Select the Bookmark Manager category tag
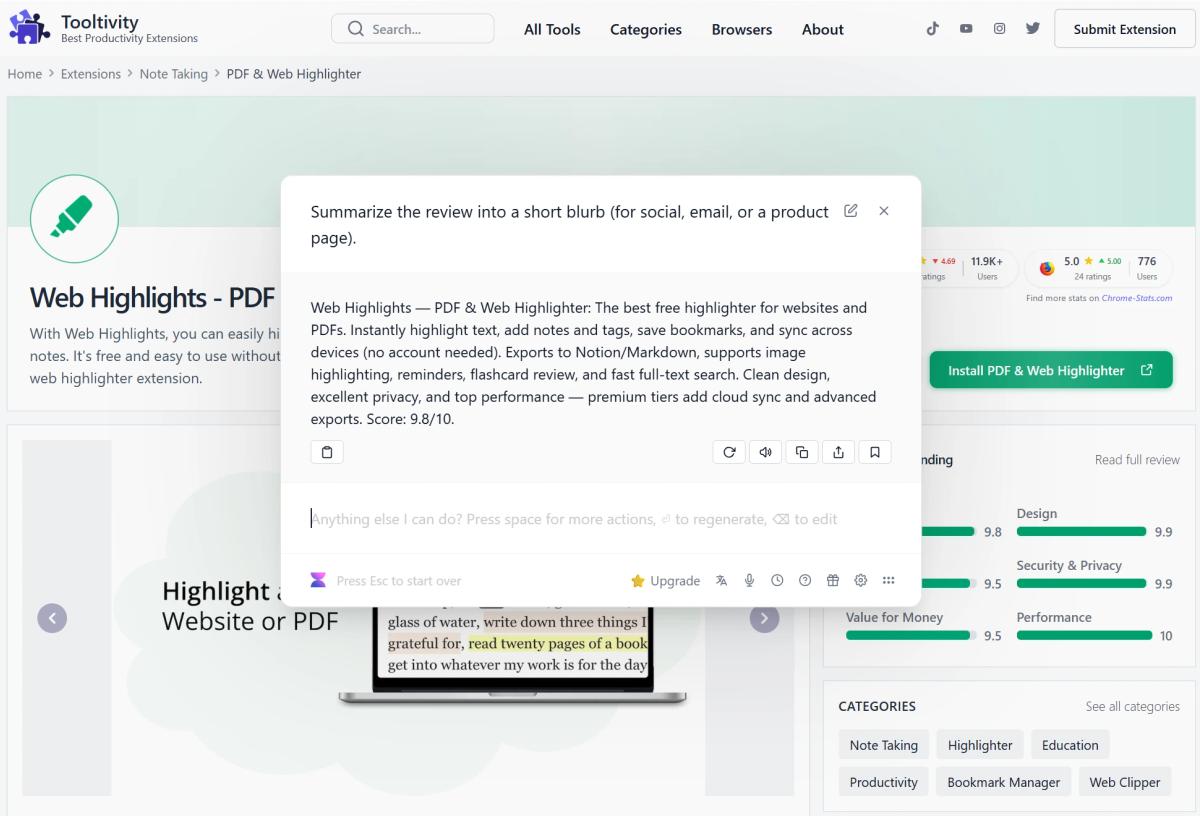Viewport: 1200px width, 816px height. [x=1004, y=782]
